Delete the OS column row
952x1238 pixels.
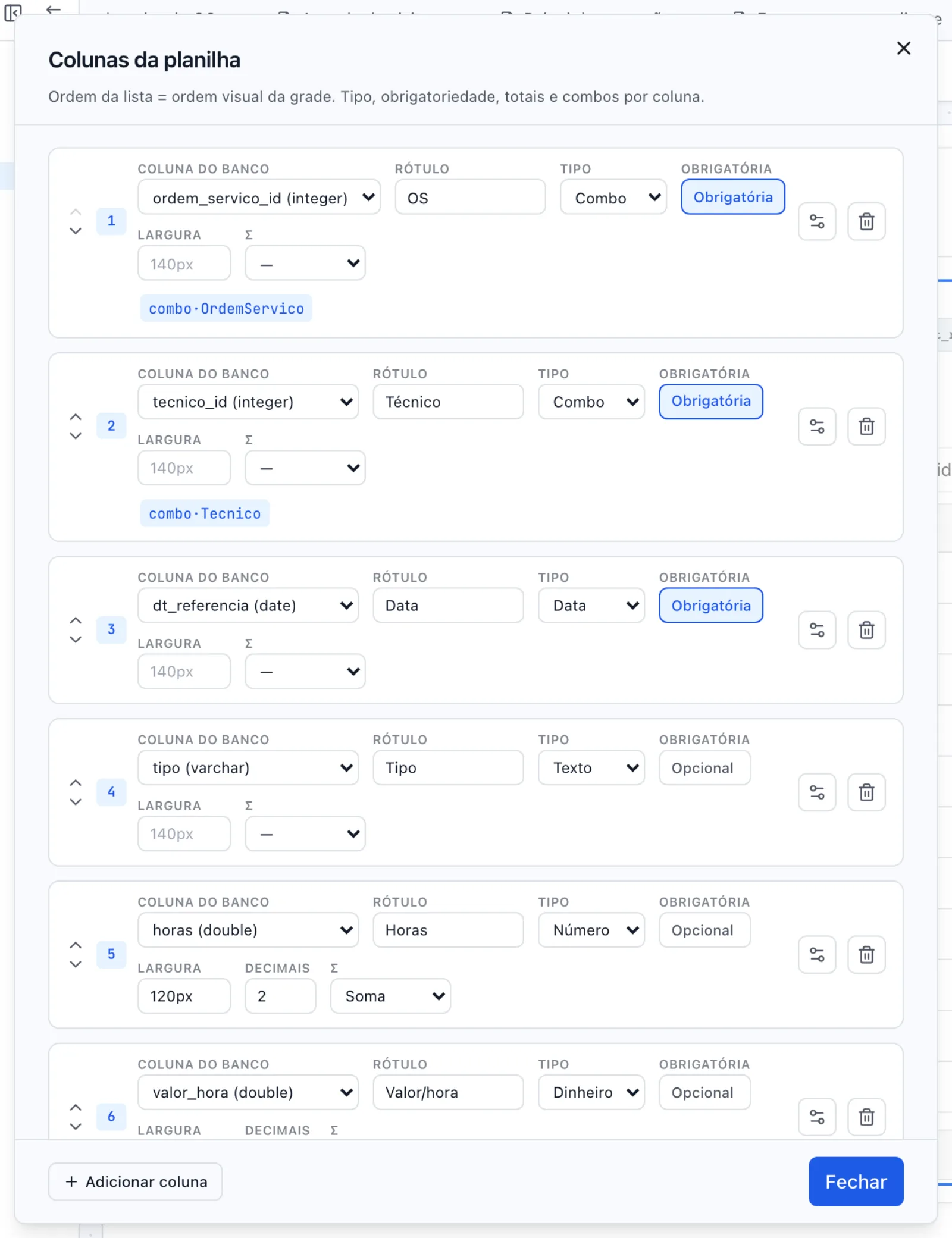866,221
